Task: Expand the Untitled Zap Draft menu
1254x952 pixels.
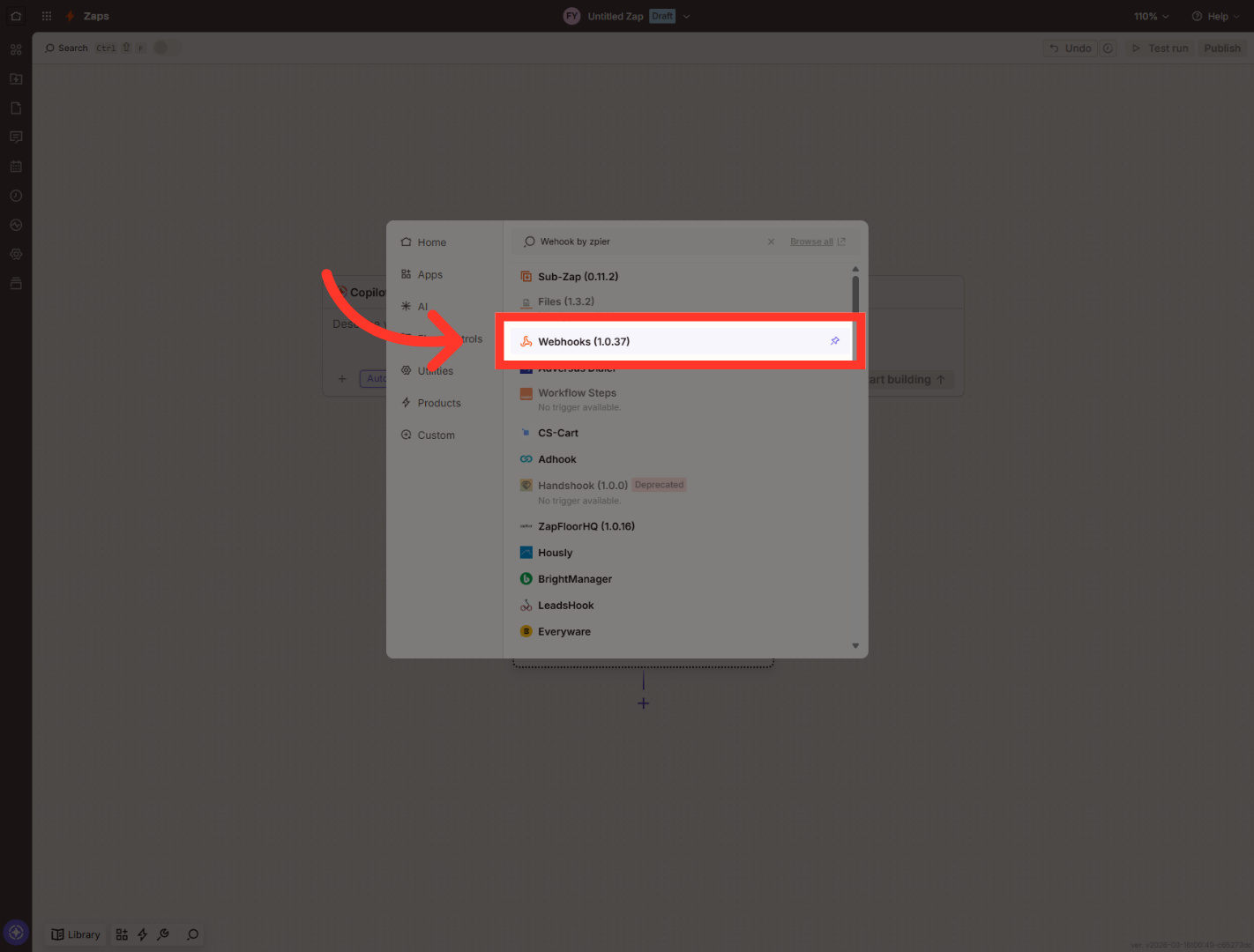Action: (687, 16)
